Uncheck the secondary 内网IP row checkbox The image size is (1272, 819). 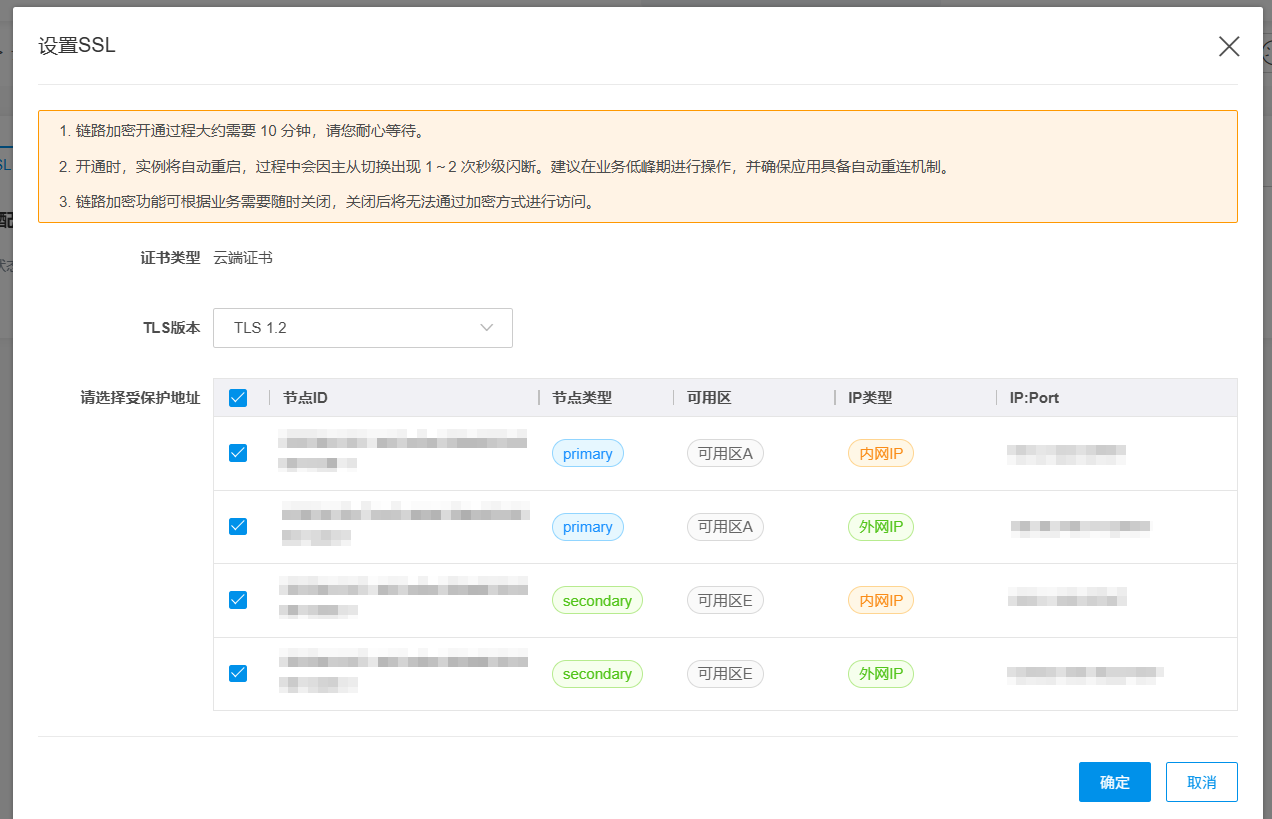click(238, 600)
